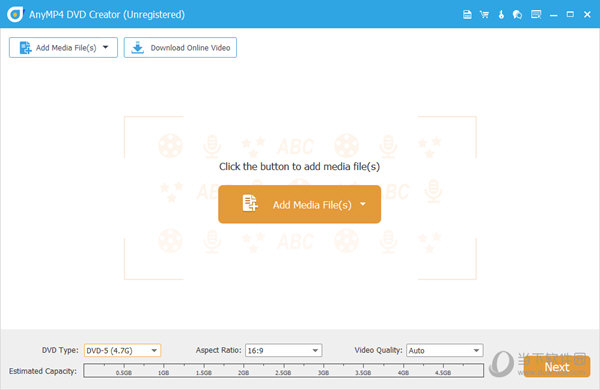This screenshot has width=600, height=390.
Task: Click the 'DVD Type:' label
Action: click(60, 350)
